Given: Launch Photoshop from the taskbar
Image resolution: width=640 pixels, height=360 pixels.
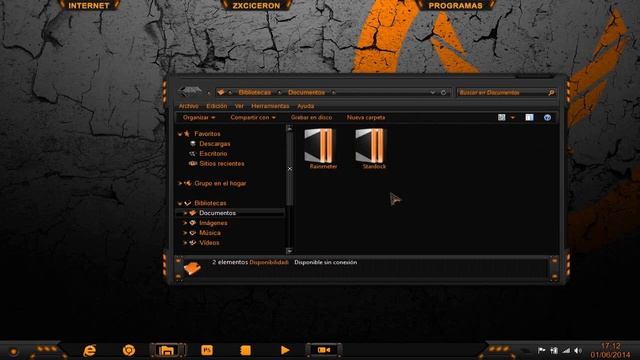Looking at the screenshot, I should 207,350.
